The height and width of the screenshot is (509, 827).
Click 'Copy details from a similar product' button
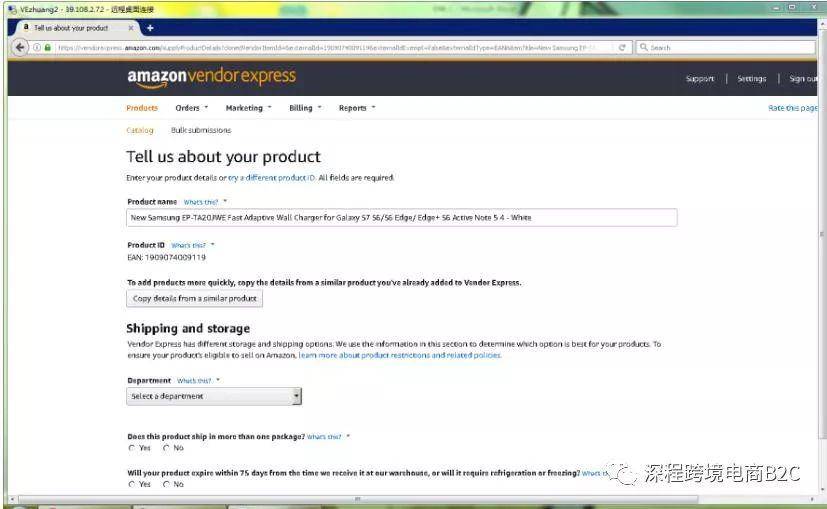pyautogui.click(x=194, y=299)
